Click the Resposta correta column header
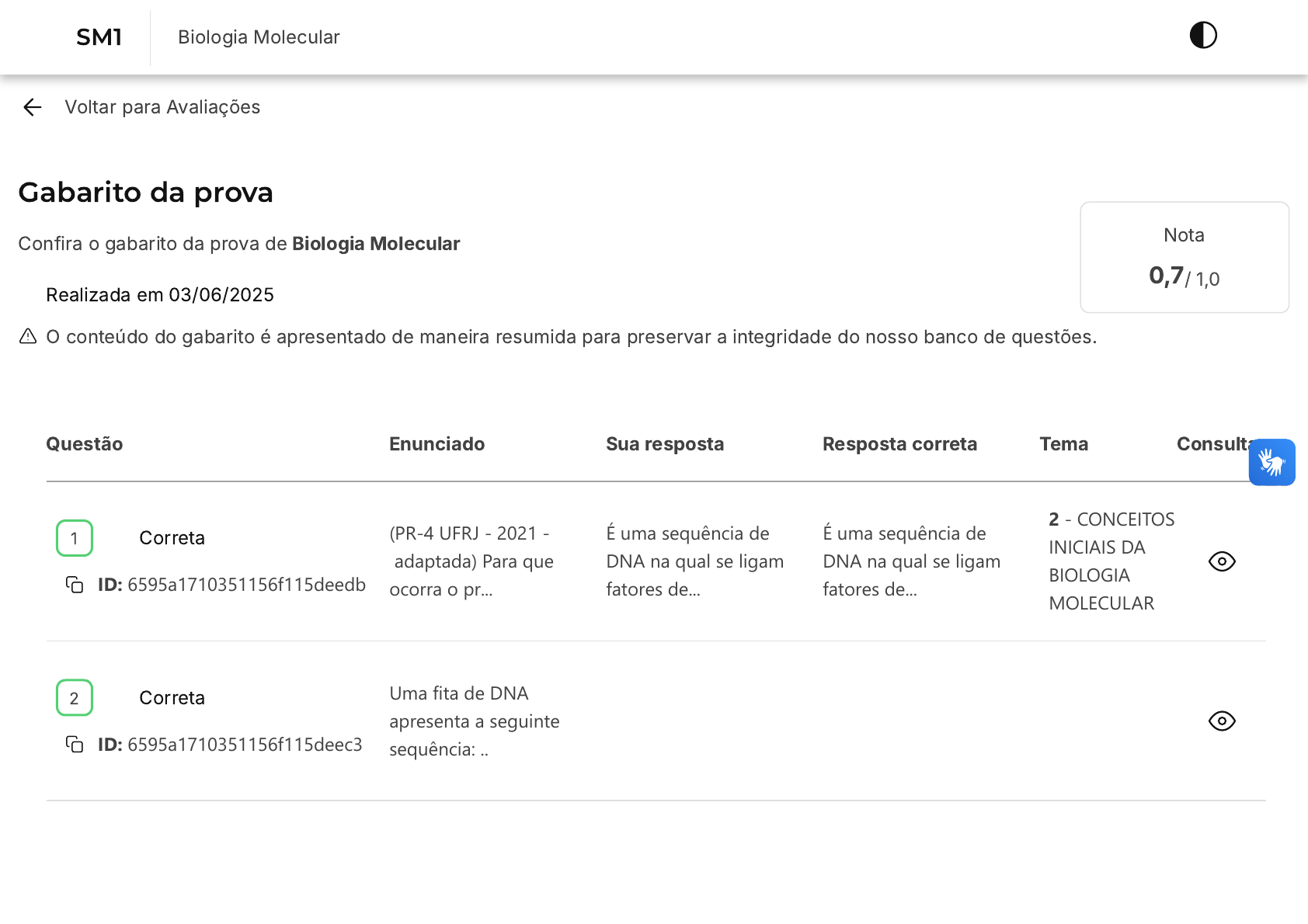Viewport: 1308px width, 924px height. pos(899,444)
